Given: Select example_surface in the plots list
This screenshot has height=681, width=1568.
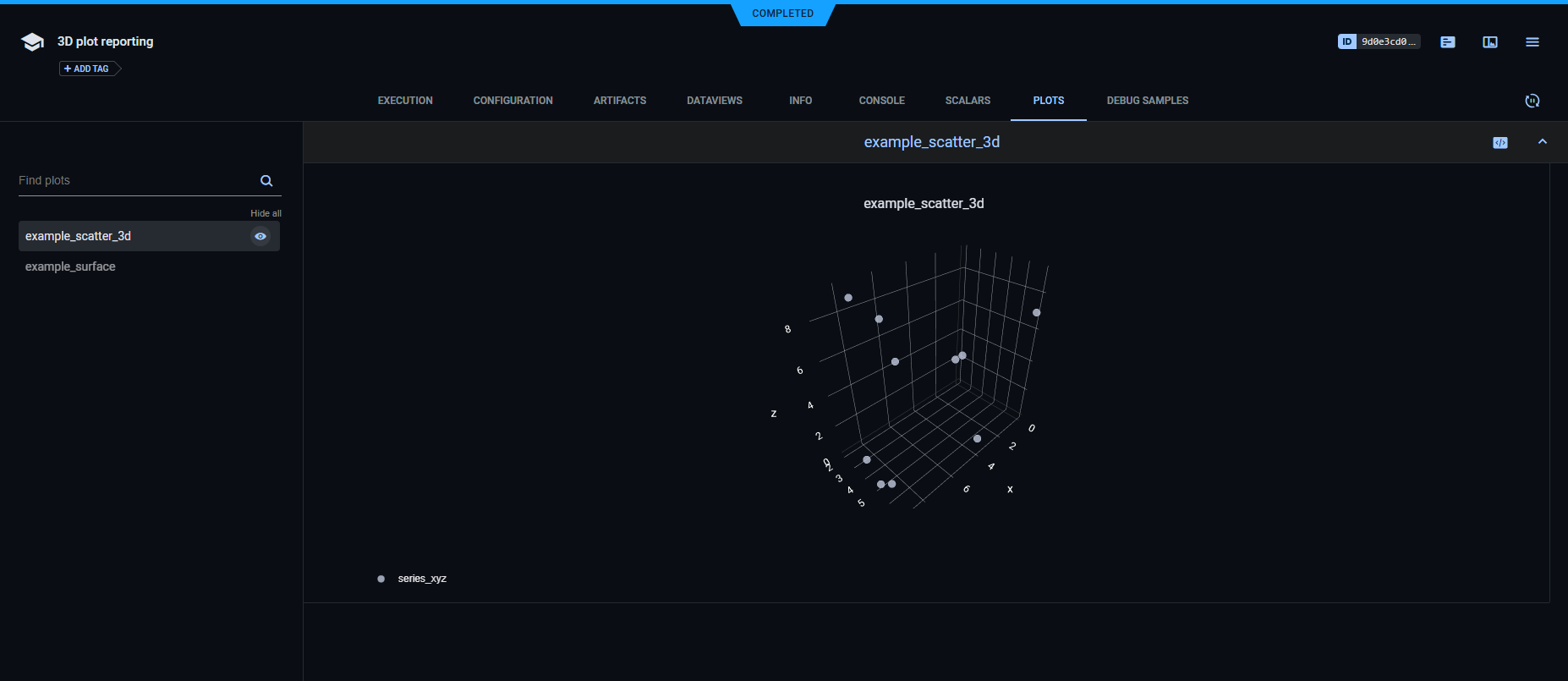Looking at the screenshot, I should 70,267.
